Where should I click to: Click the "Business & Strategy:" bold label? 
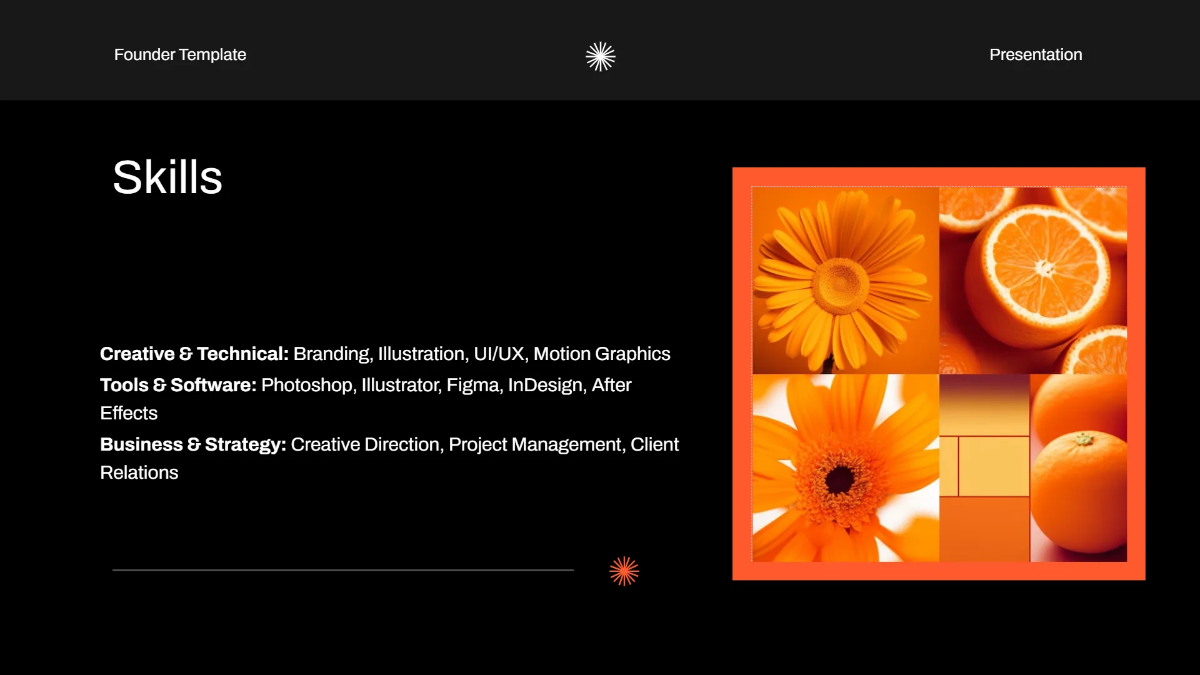pyautogui.click(x=193, y=444)
